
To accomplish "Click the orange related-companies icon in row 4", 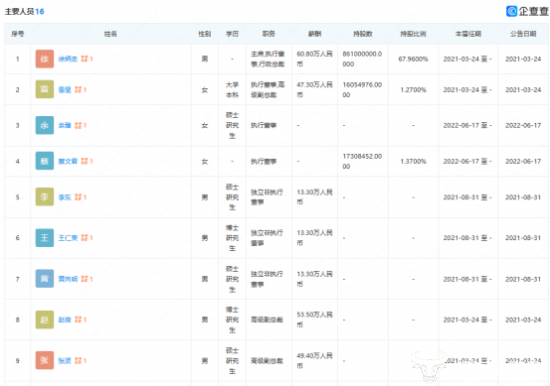I will tap(84, 161).
